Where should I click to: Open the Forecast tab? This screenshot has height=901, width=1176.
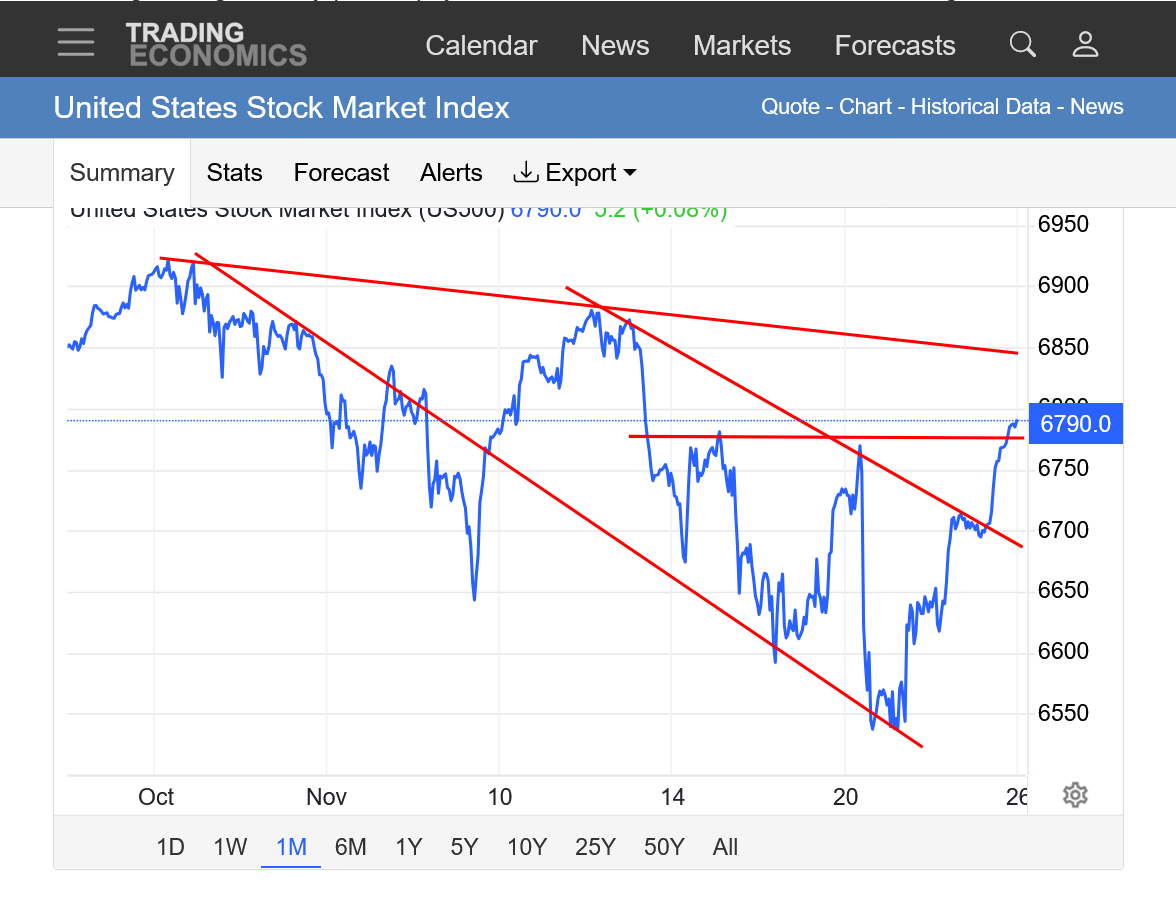point(341,173)
